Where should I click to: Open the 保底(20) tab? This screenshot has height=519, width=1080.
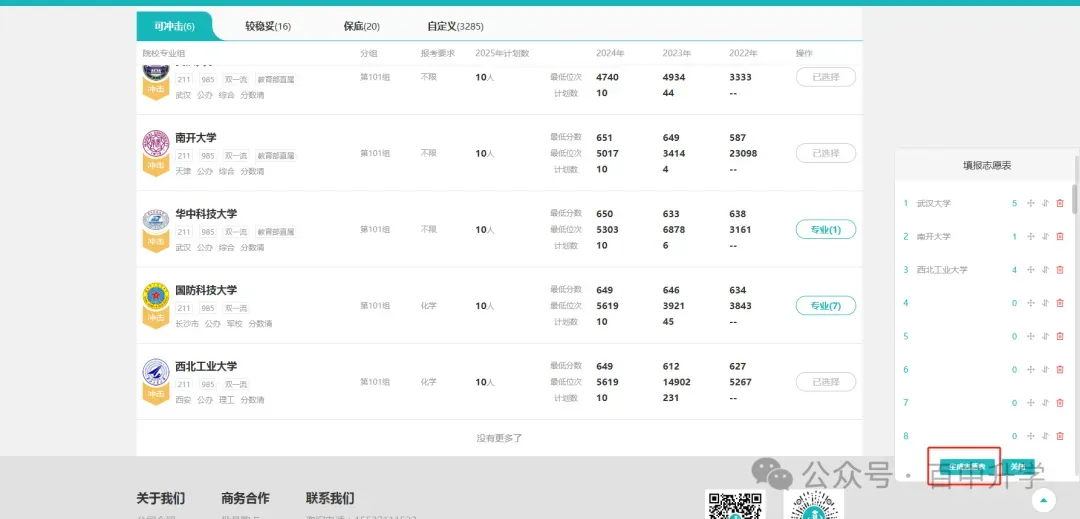pos(362,26)
